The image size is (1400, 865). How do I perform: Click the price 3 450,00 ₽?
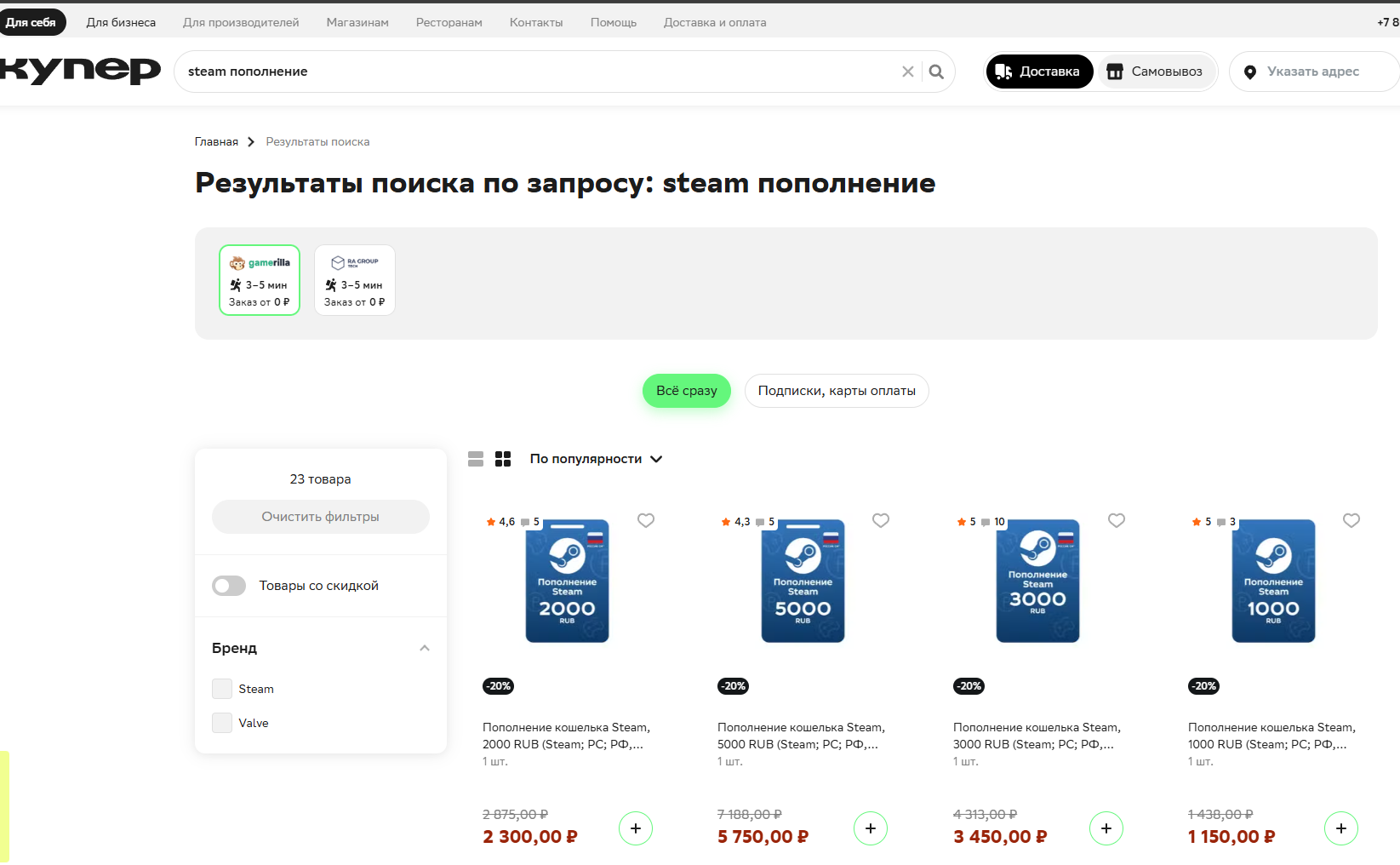click(x=1000, y=837)
